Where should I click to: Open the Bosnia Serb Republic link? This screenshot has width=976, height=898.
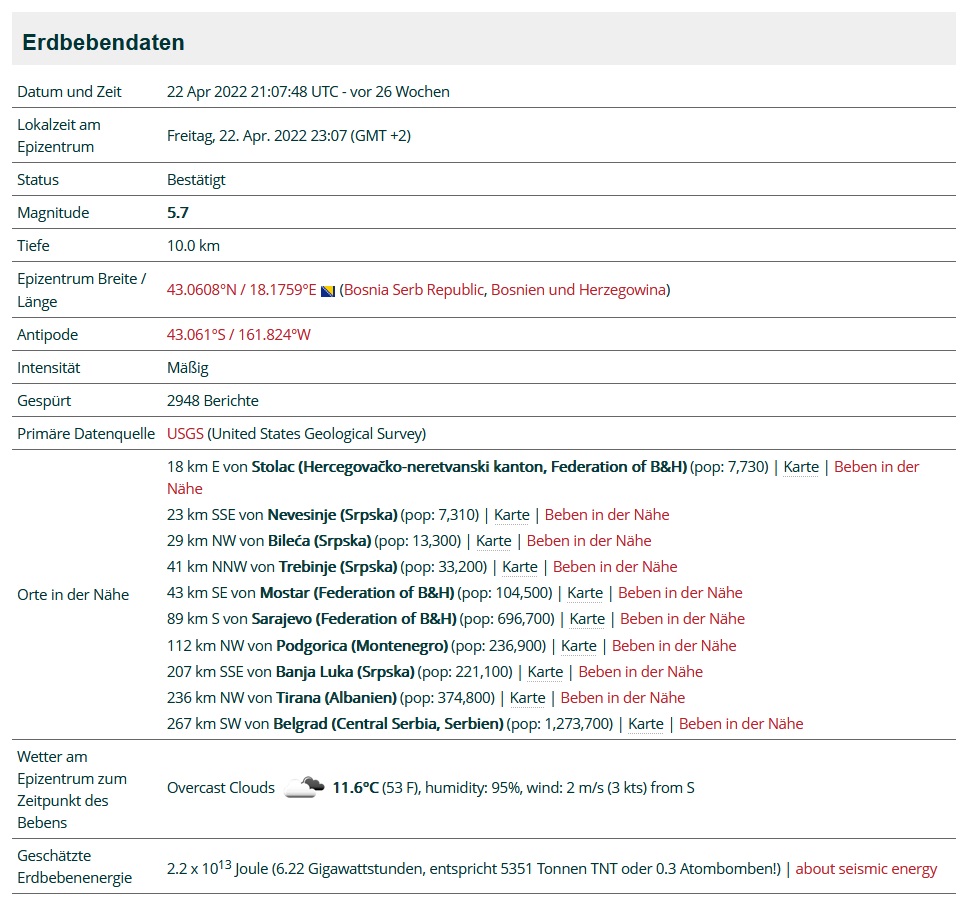(414, 290)
